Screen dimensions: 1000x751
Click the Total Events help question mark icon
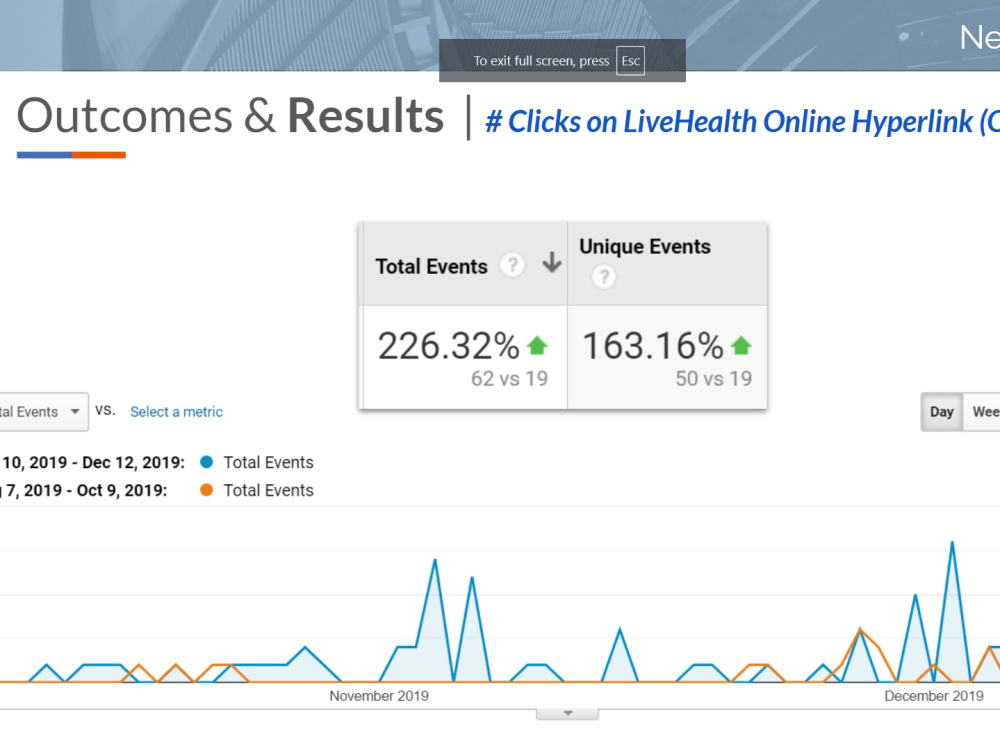(x=512, y=265)
